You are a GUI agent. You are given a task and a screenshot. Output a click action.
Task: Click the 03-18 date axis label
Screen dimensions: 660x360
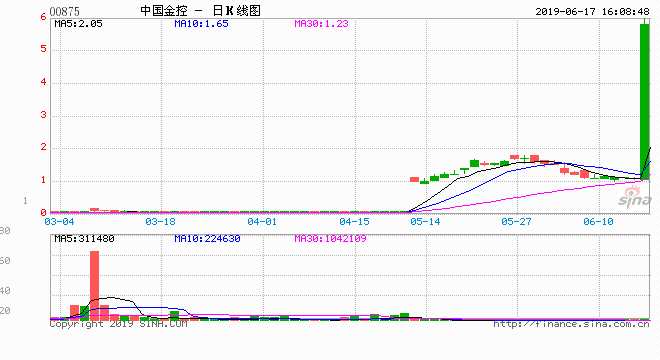(160, 221)
